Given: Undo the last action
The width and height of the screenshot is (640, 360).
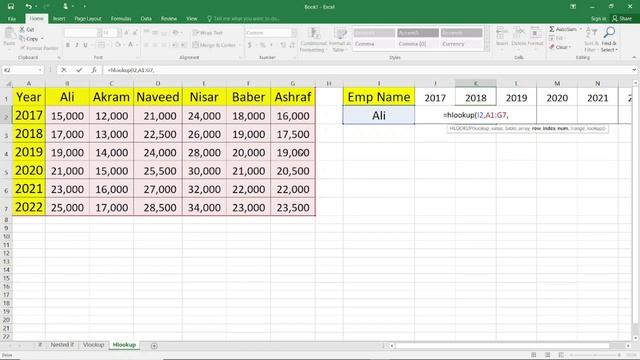Looking at the screenshot, I should click(x=28, y=6).
